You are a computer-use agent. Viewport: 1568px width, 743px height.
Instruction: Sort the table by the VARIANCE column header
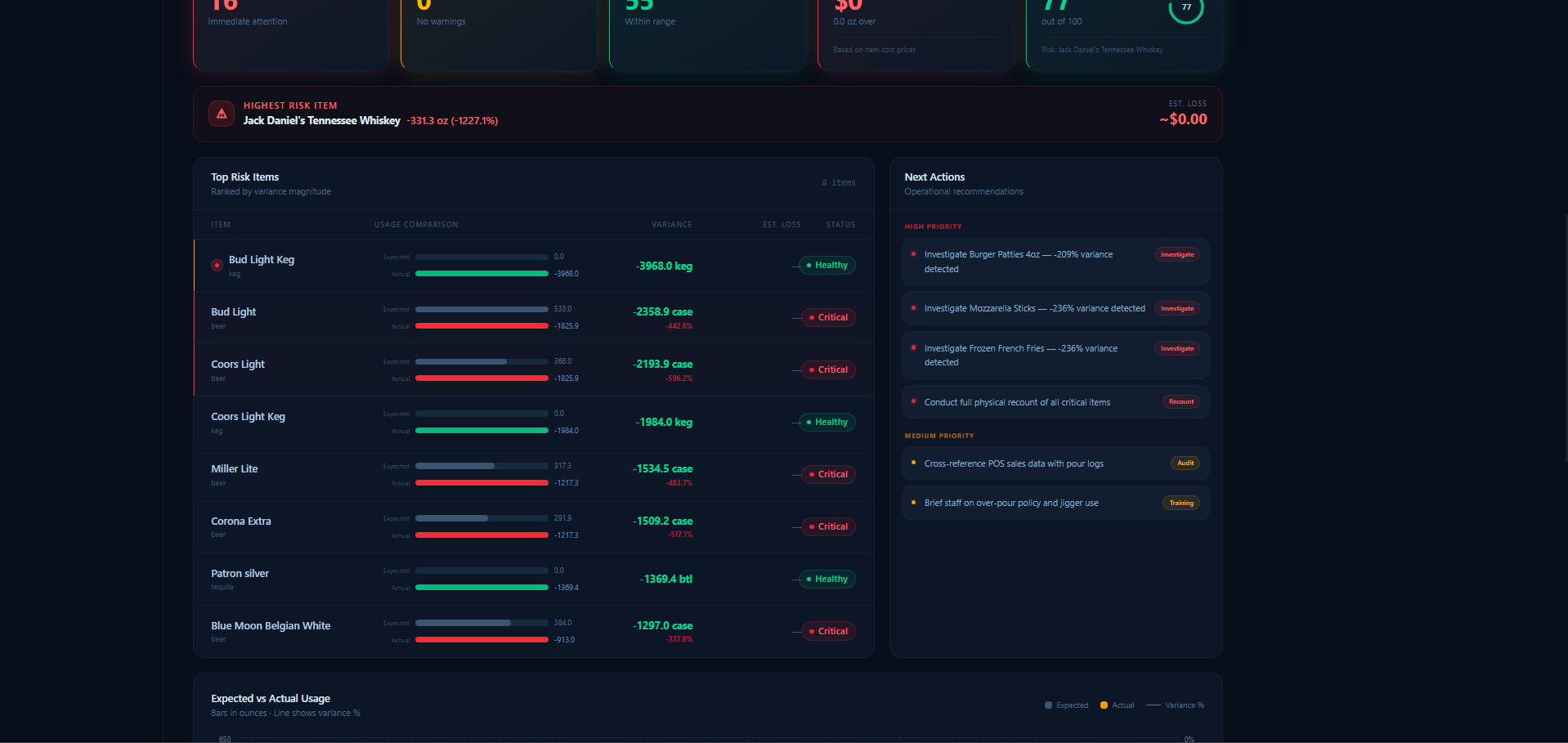point(672,224)
